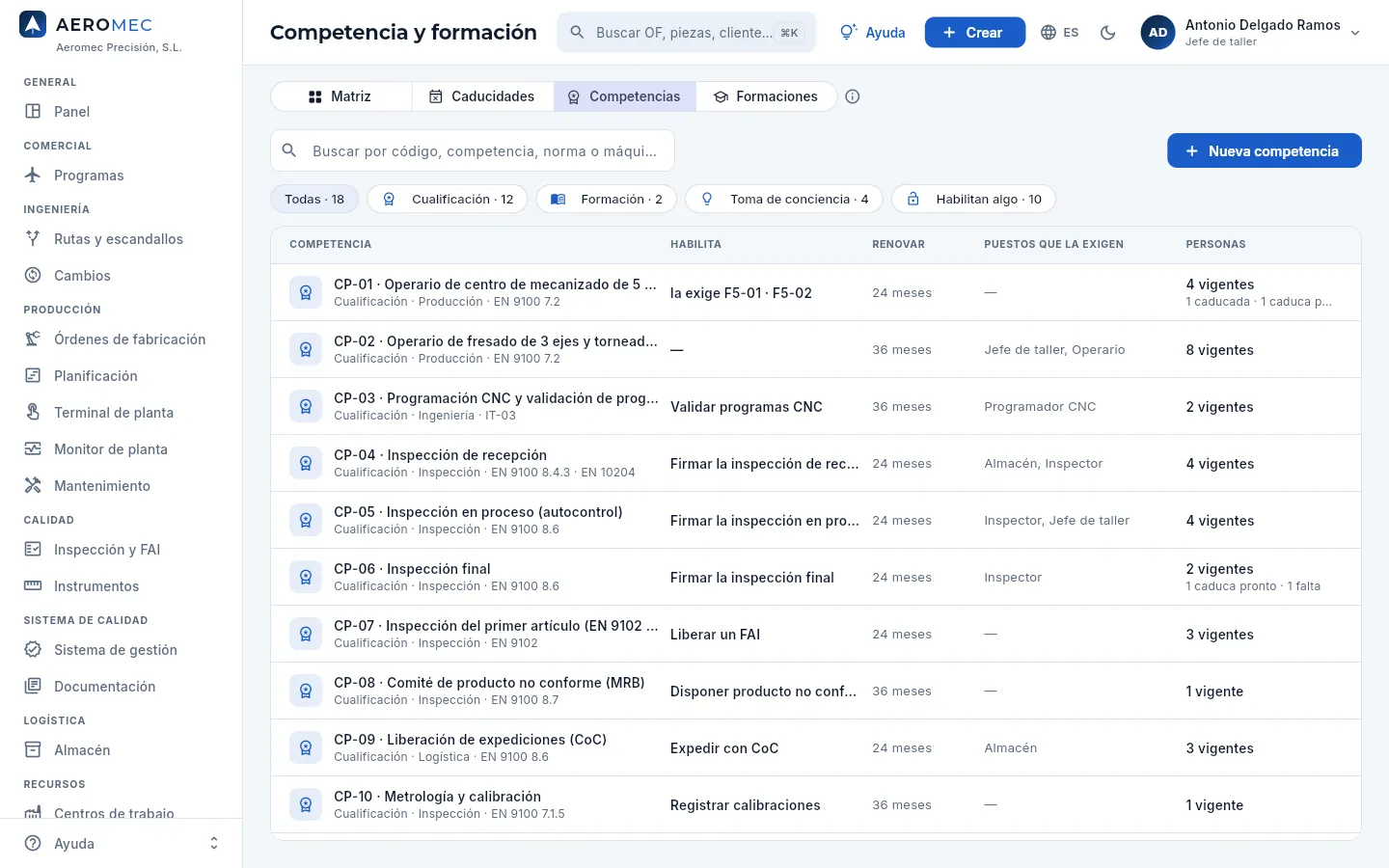
Task: Click the CP-09 competency badge icon
Action: [306, 747]
